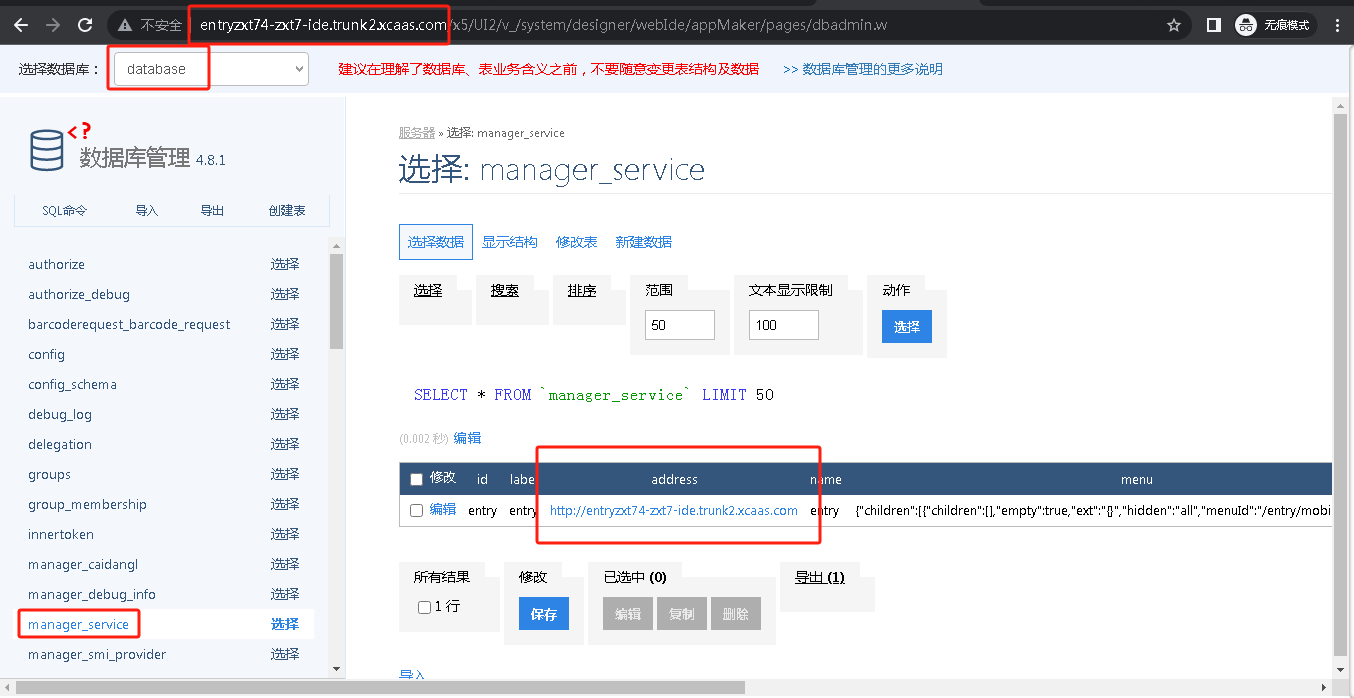Open the browser side panel icon
This screenshot has height=698, width=1354.
[1213, 25]
